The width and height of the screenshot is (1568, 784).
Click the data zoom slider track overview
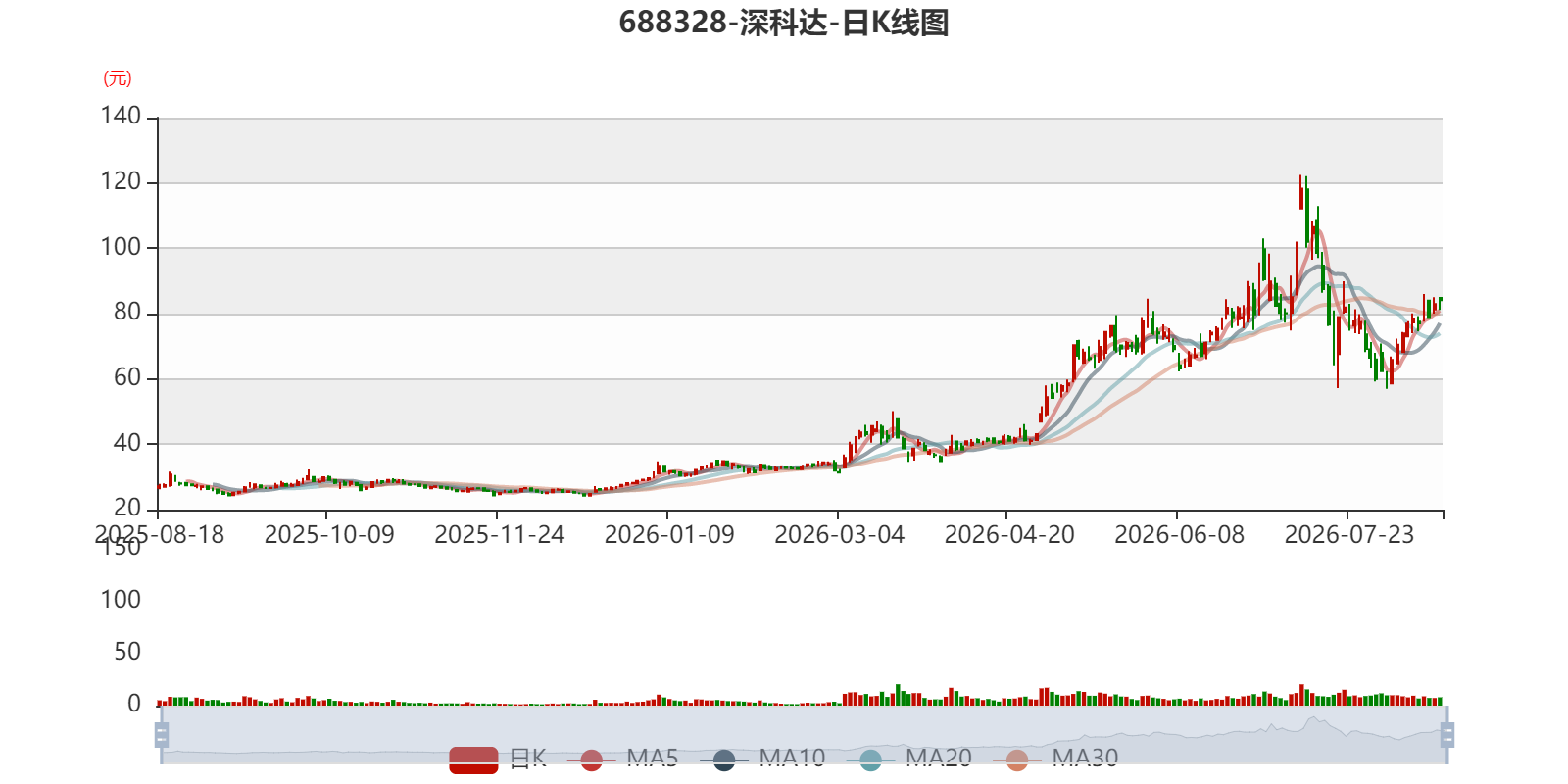pyautogui.click(x=804, y=735)
